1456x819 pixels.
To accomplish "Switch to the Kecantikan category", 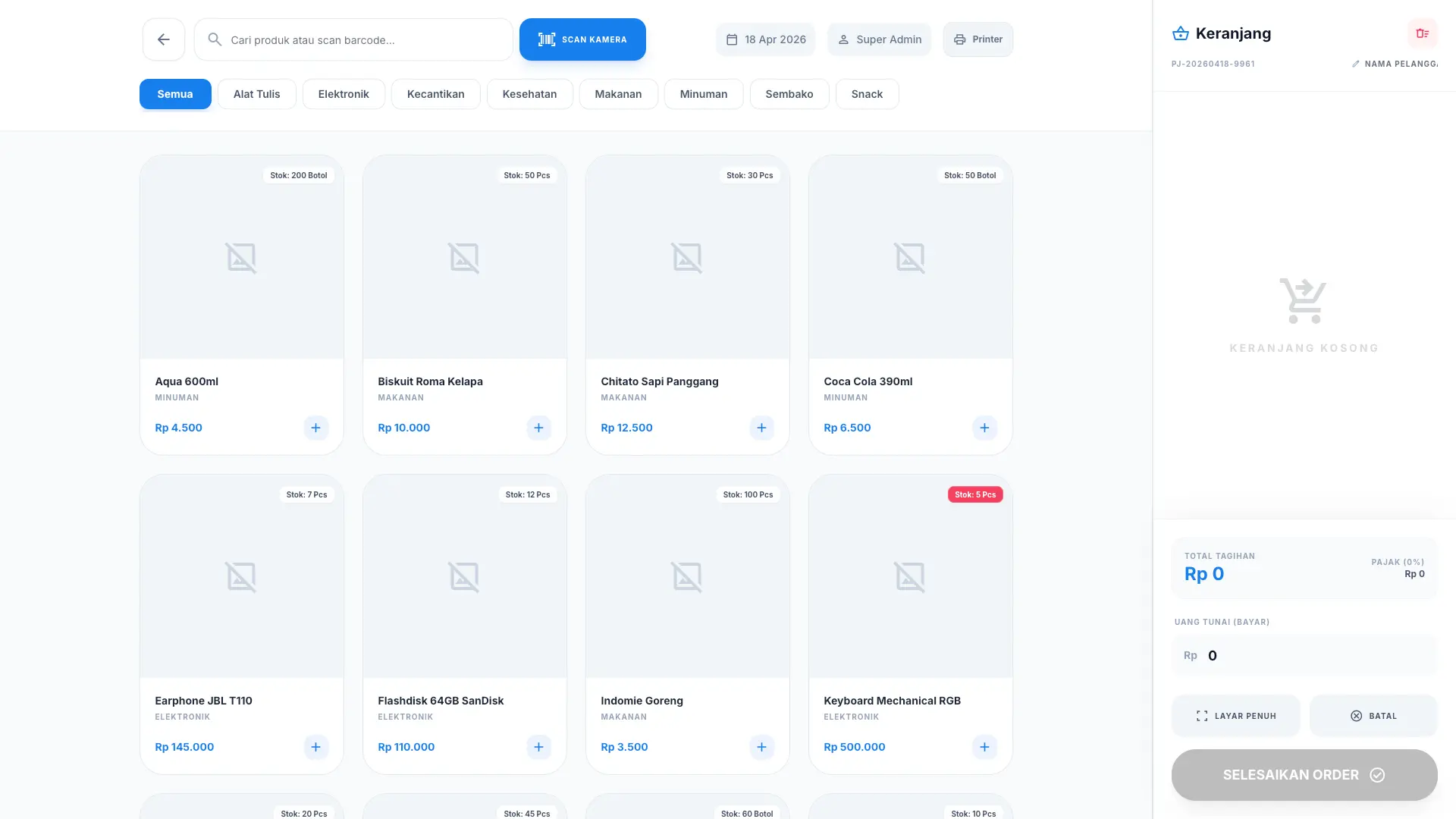I will coord(436,94).
